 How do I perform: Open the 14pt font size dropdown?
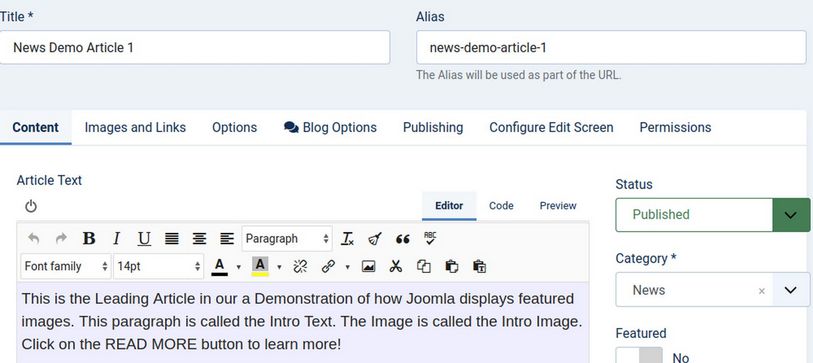click(159, 267)
